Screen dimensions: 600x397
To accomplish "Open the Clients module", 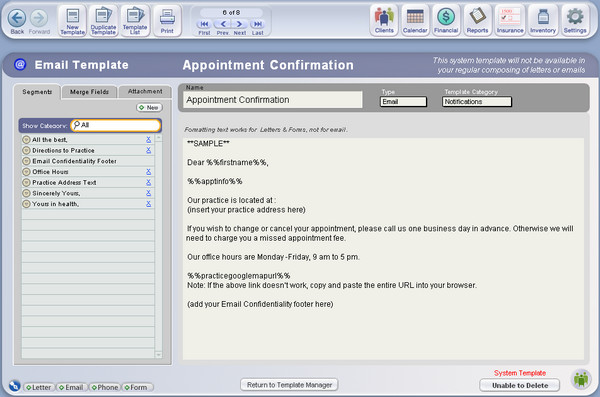I will tap(384, 20).
